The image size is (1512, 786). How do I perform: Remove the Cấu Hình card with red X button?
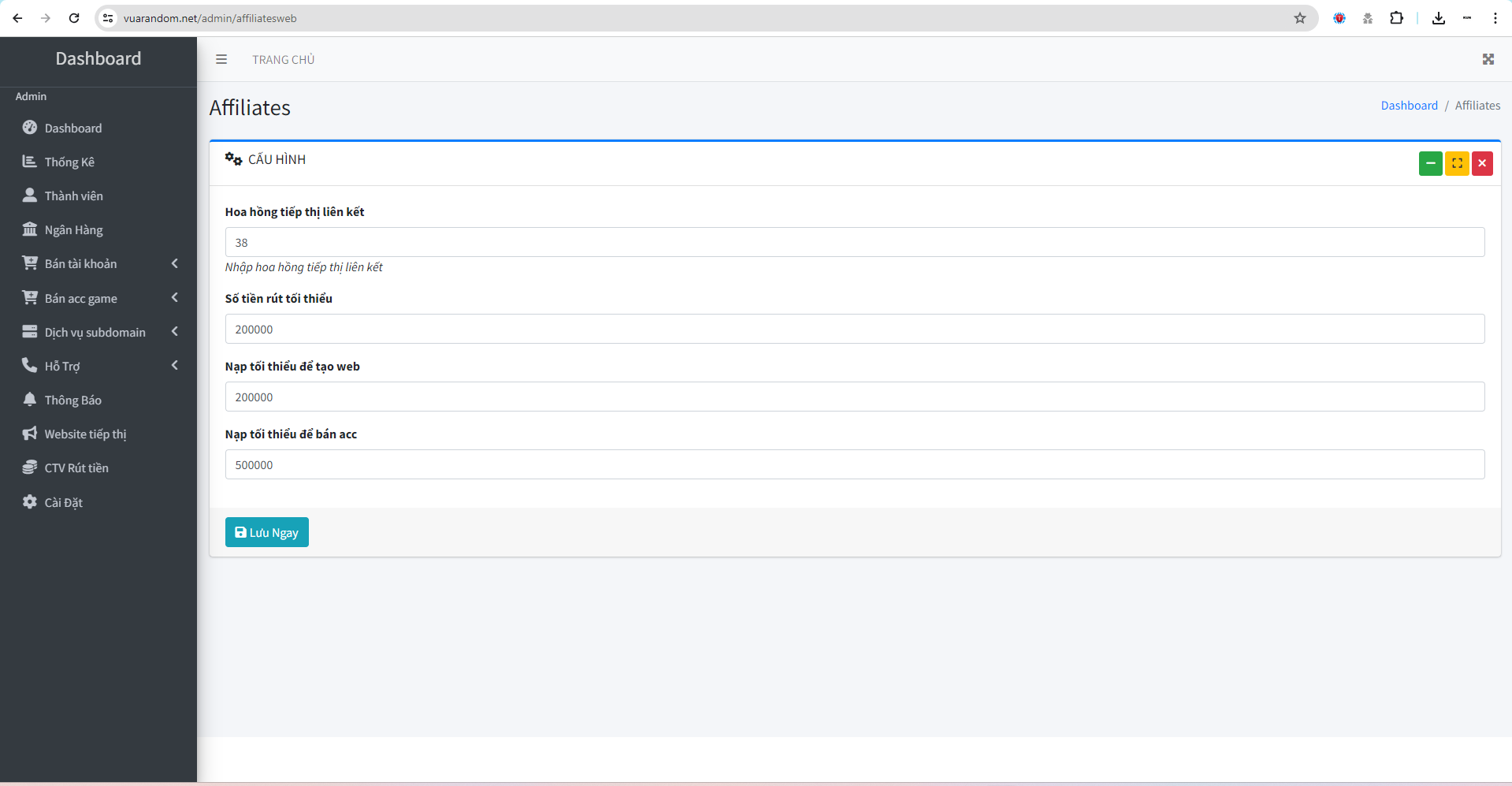[1482, 163]
